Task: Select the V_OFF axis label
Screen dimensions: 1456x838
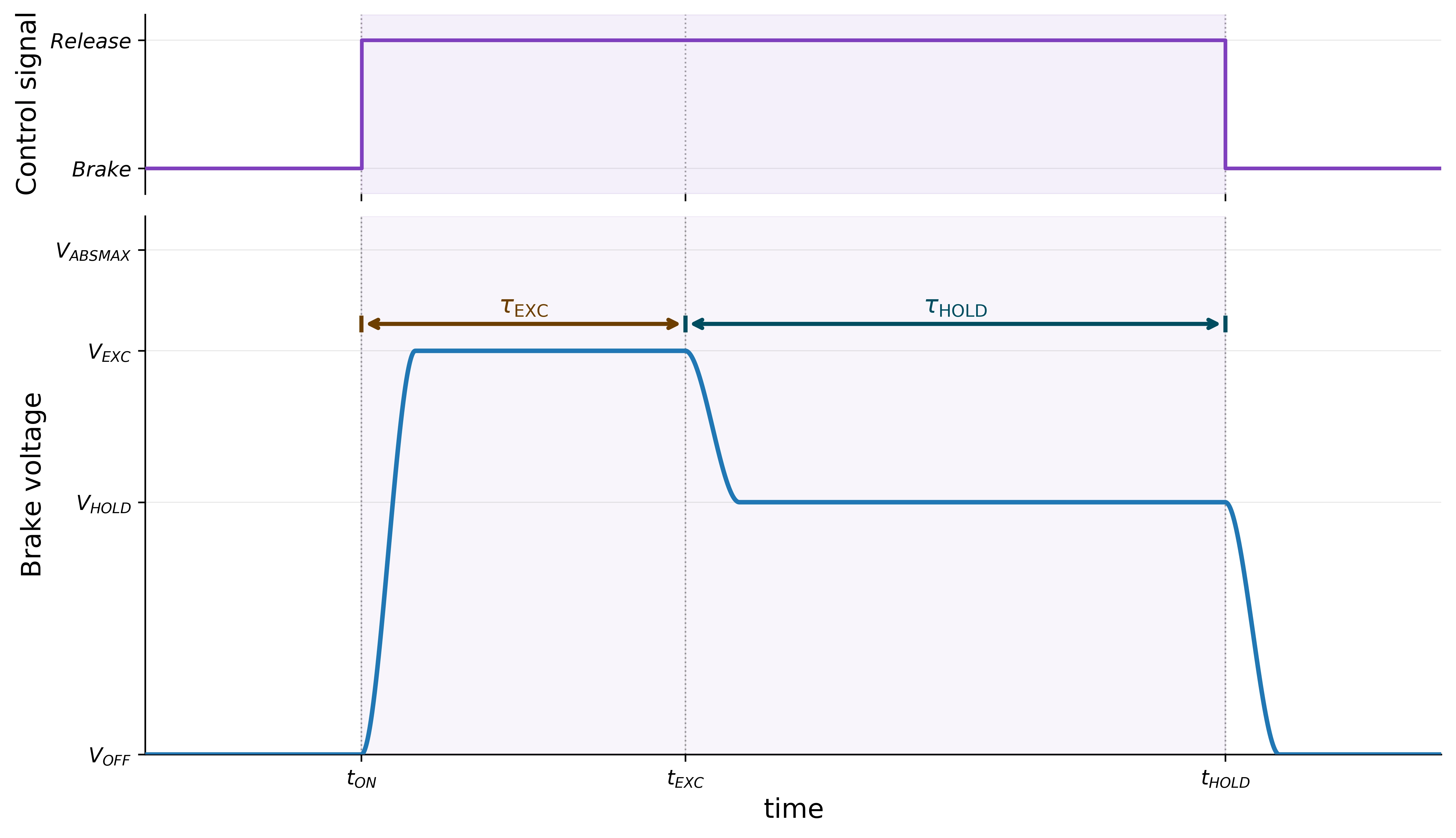Action: [x=109, y=756]
